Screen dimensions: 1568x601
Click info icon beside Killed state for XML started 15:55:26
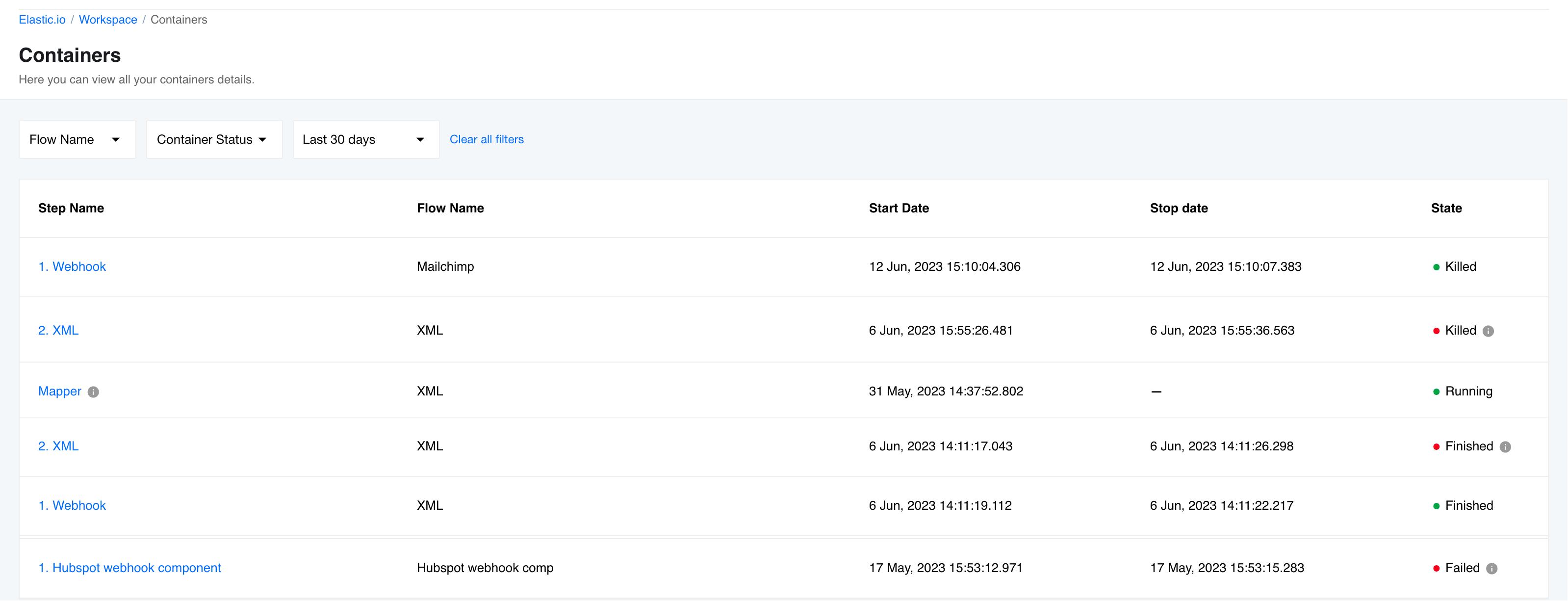pos(1488,331)
